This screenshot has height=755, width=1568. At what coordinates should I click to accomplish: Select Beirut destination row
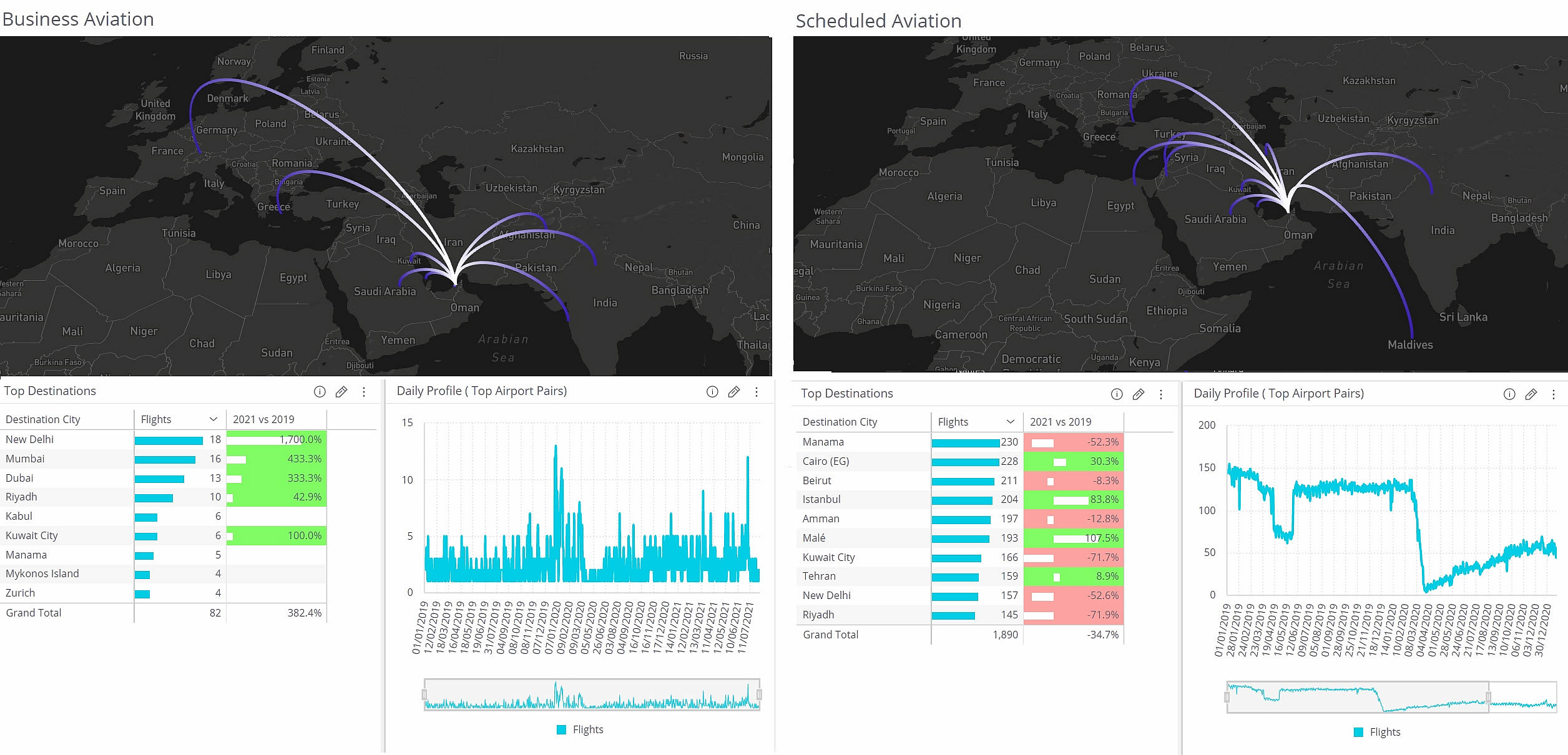(961, 480)
